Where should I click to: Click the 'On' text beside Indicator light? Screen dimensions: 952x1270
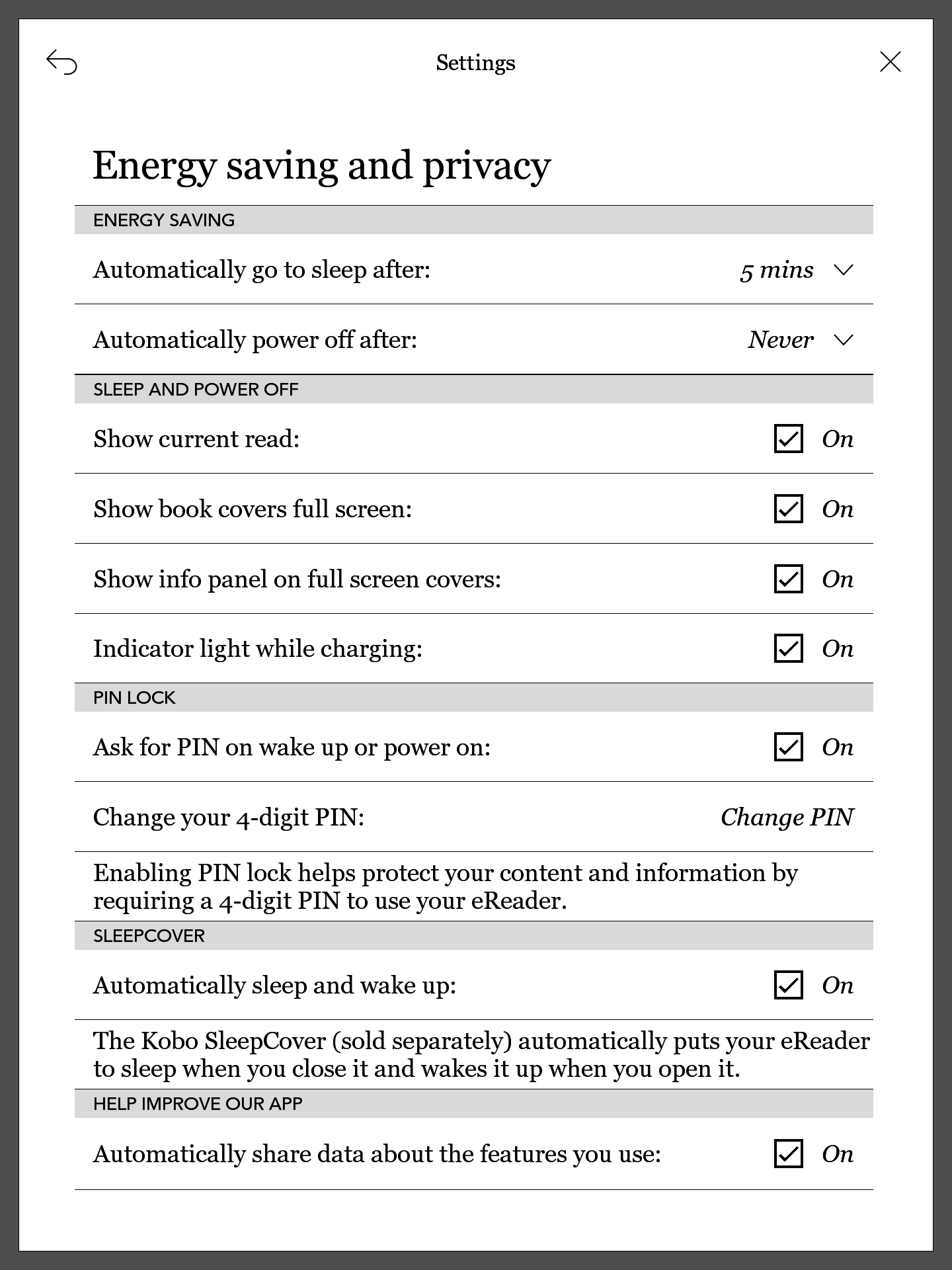pyautogui.click(x=838, y=649)
